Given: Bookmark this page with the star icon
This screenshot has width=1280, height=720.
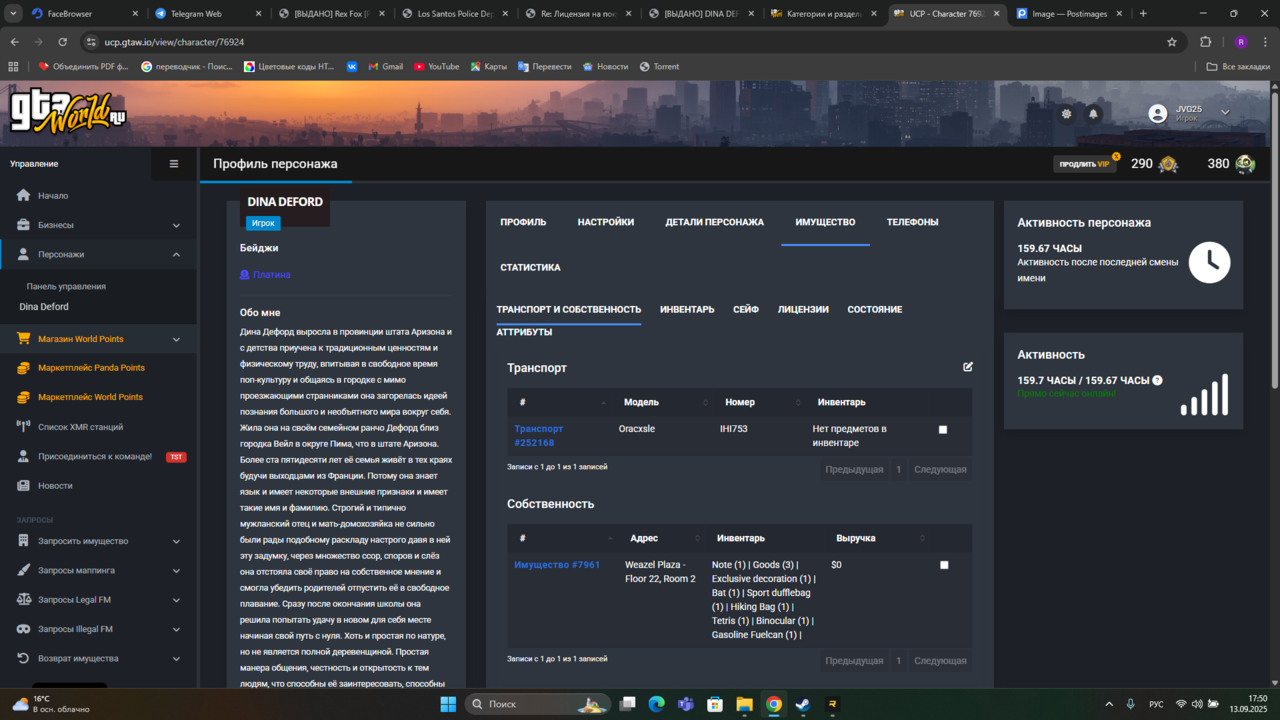Looking at the screenshot, I should click(x=1172, y=42).
